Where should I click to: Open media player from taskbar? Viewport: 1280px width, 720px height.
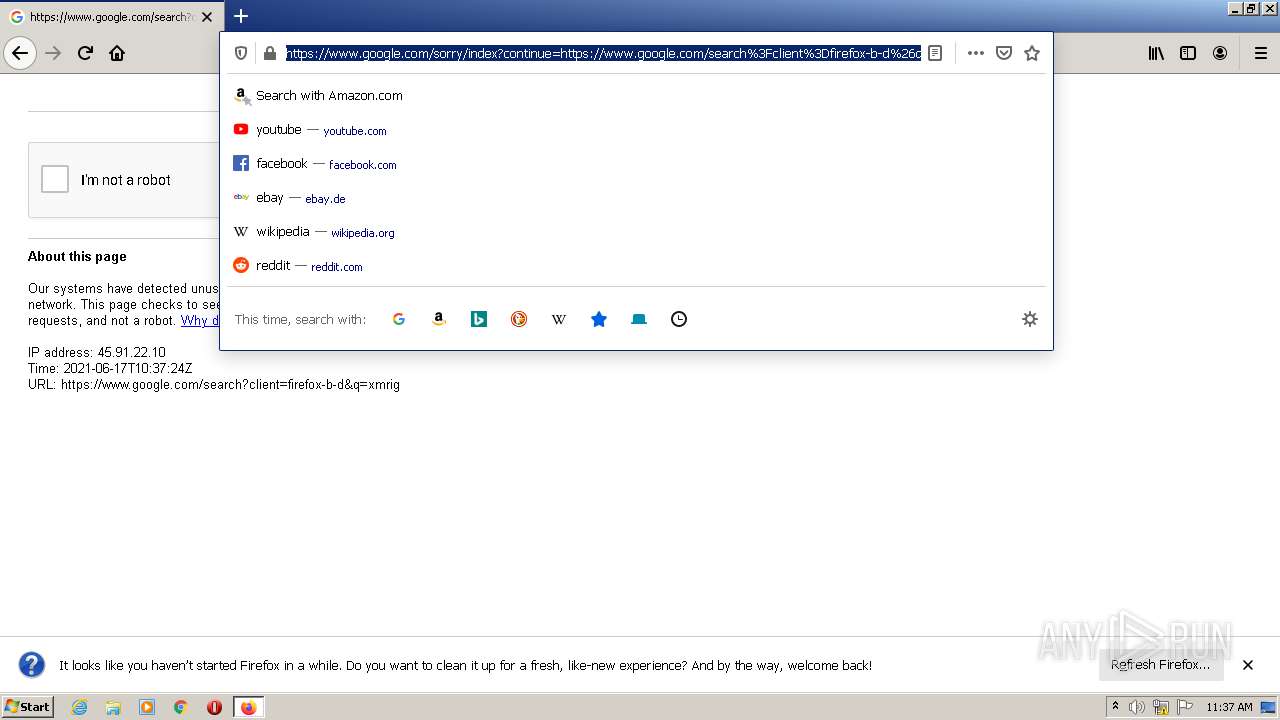point(147,707)
